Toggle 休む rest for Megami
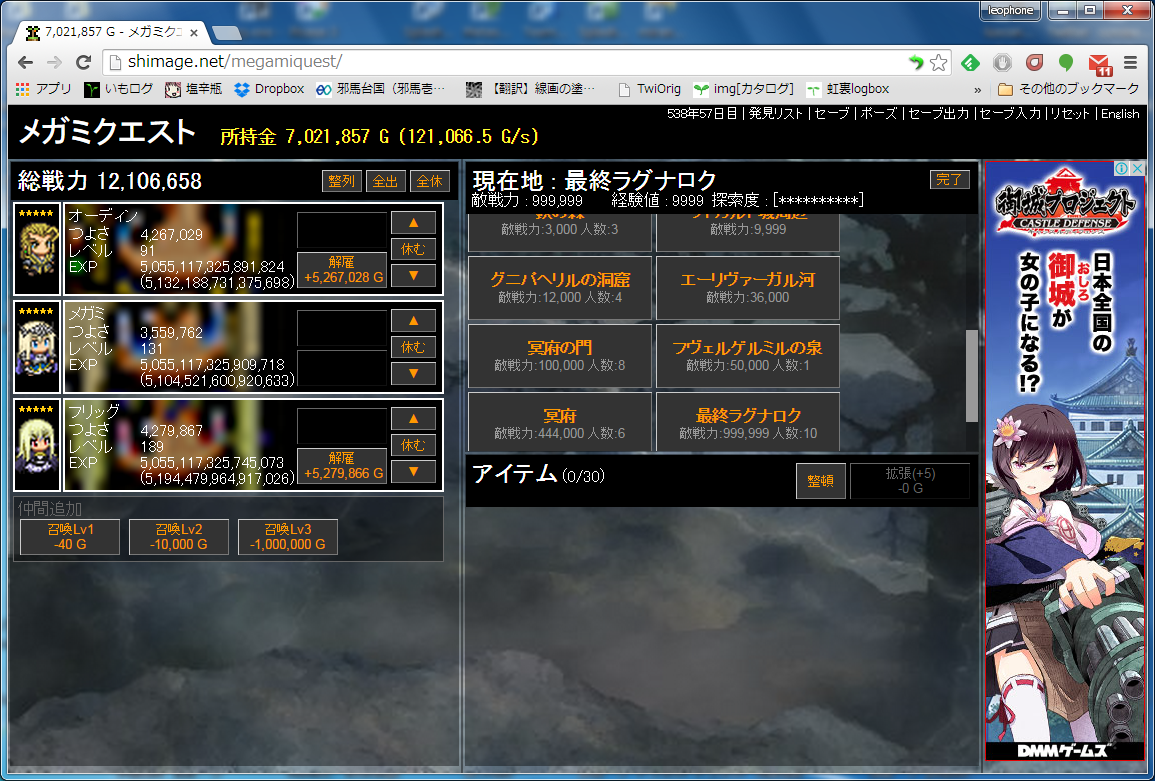The height and width of the screenshot is (781, 1155). 413,347
